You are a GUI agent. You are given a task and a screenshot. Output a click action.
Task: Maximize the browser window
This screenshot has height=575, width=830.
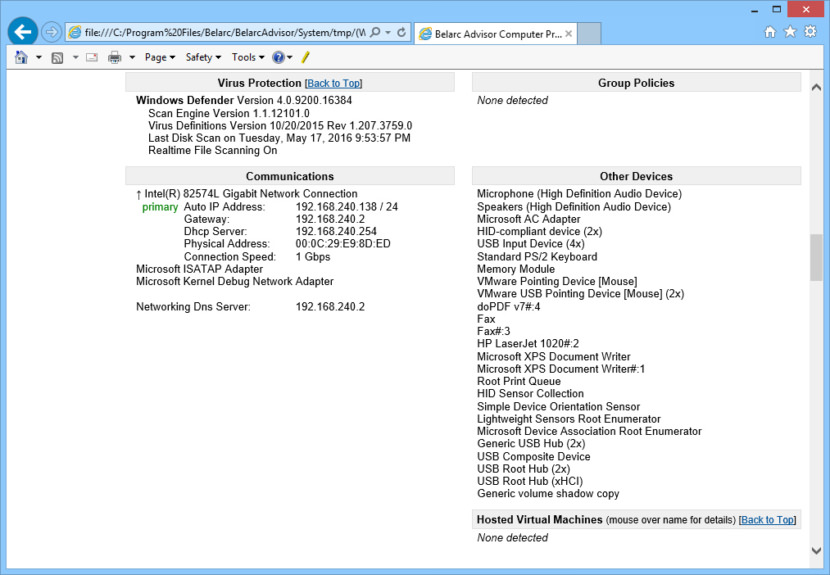pyautogui.click(x=776, y=10)
